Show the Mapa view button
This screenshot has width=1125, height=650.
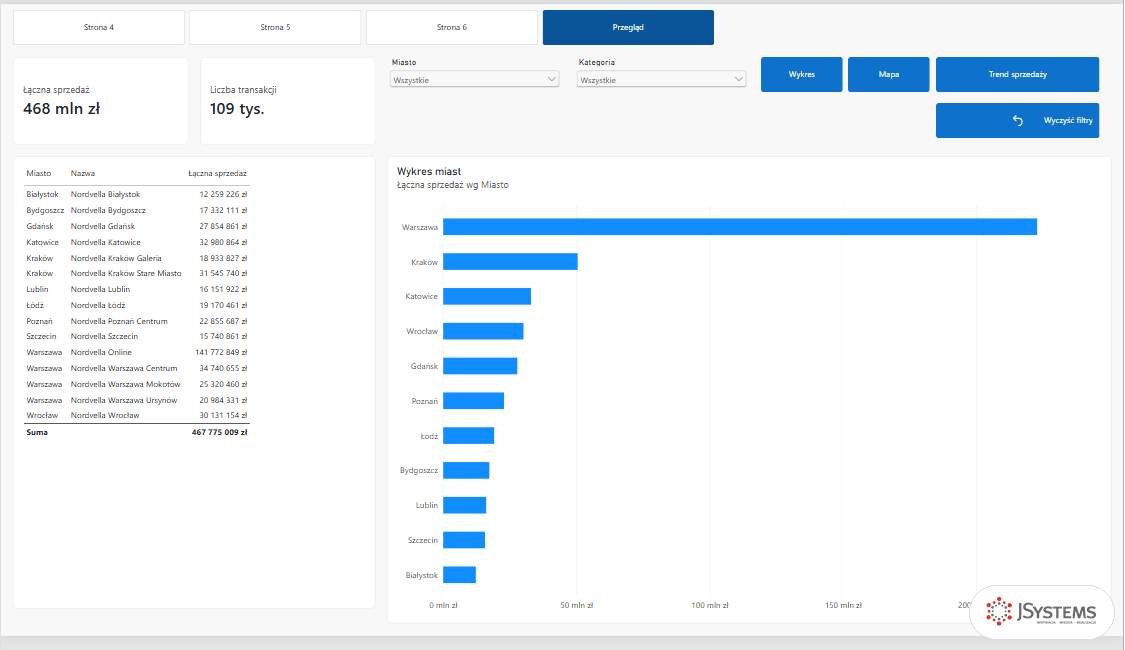click(x=889, y=75)
